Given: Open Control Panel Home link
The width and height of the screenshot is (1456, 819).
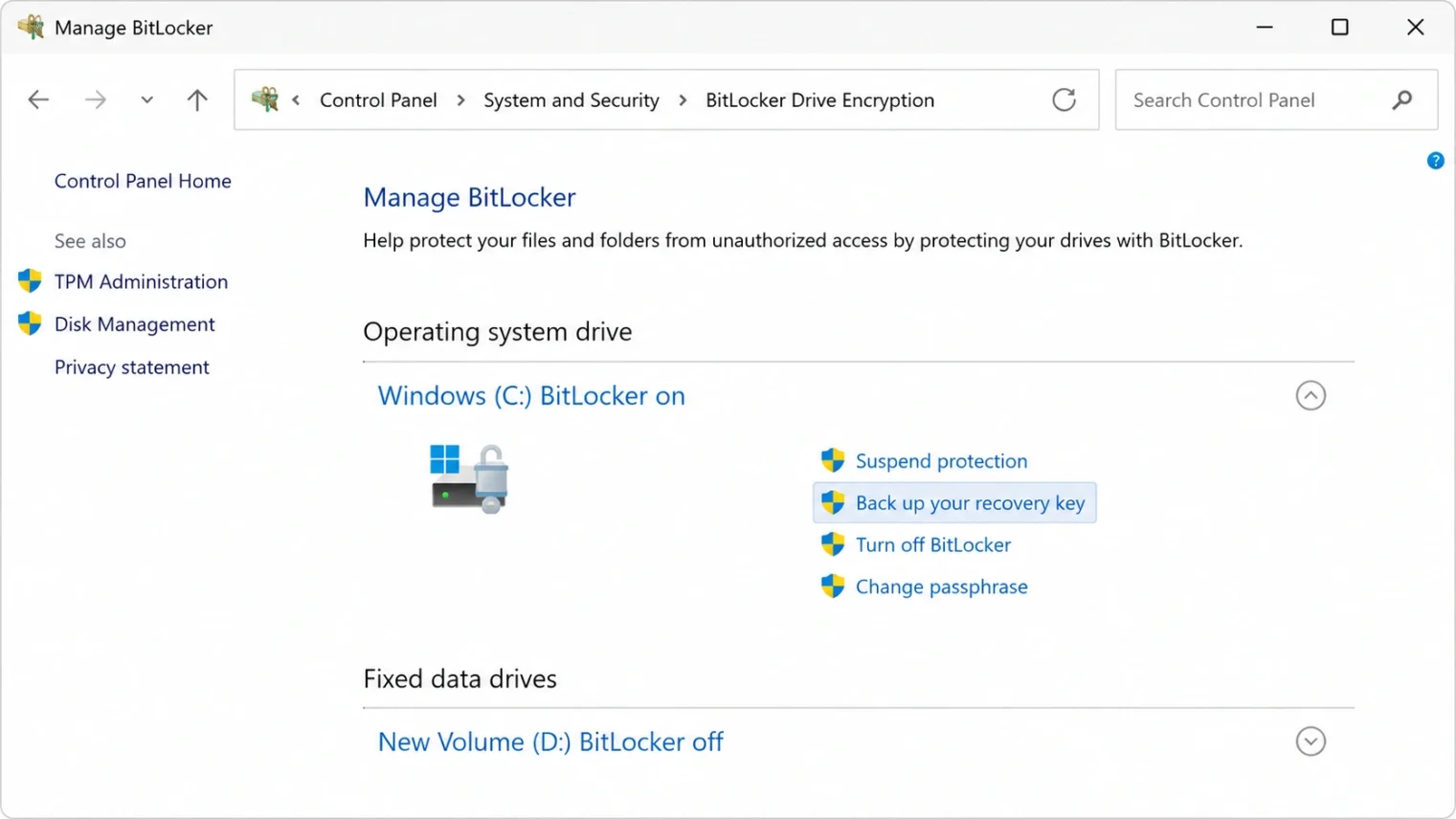Looking at the screenshot, I should click(x=143, y=181).
